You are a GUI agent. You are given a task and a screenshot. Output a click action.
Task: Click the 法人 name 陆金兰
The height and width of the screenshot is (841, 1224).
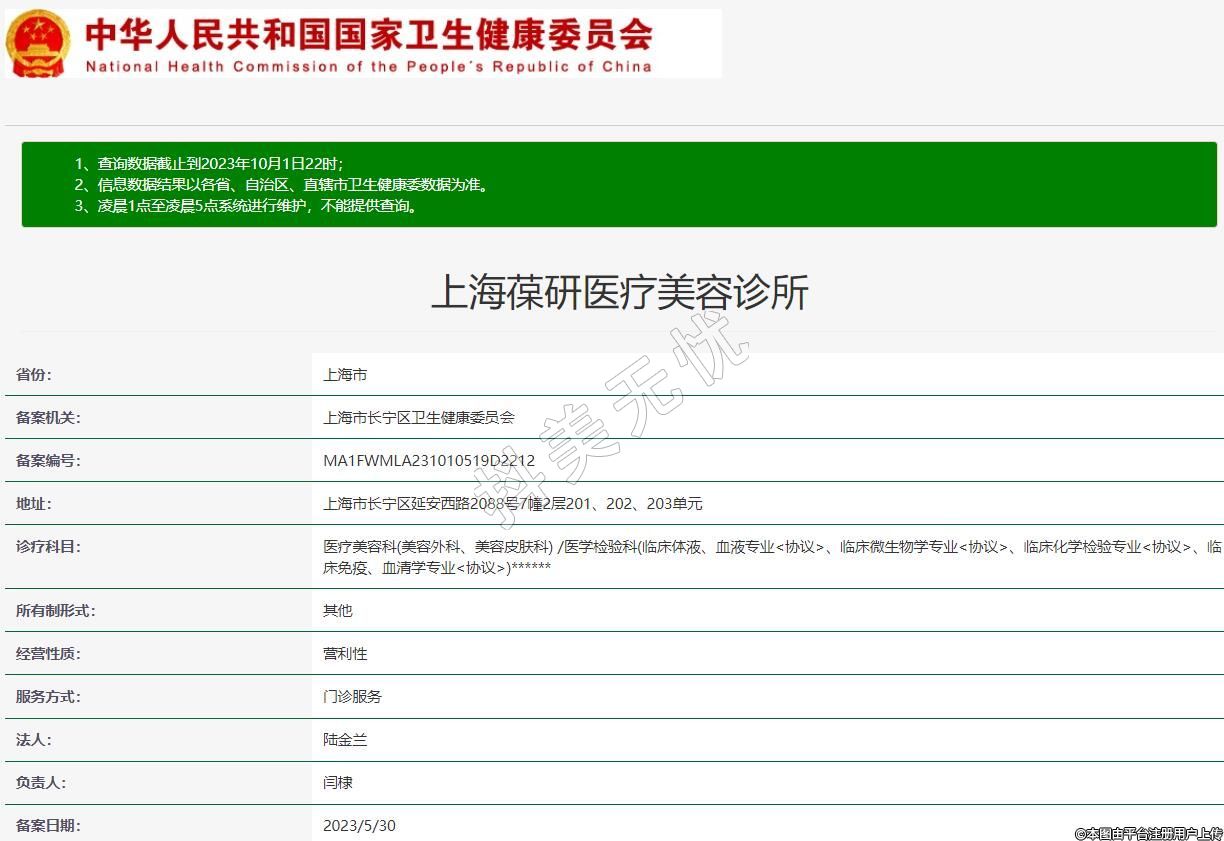(345, 740)
